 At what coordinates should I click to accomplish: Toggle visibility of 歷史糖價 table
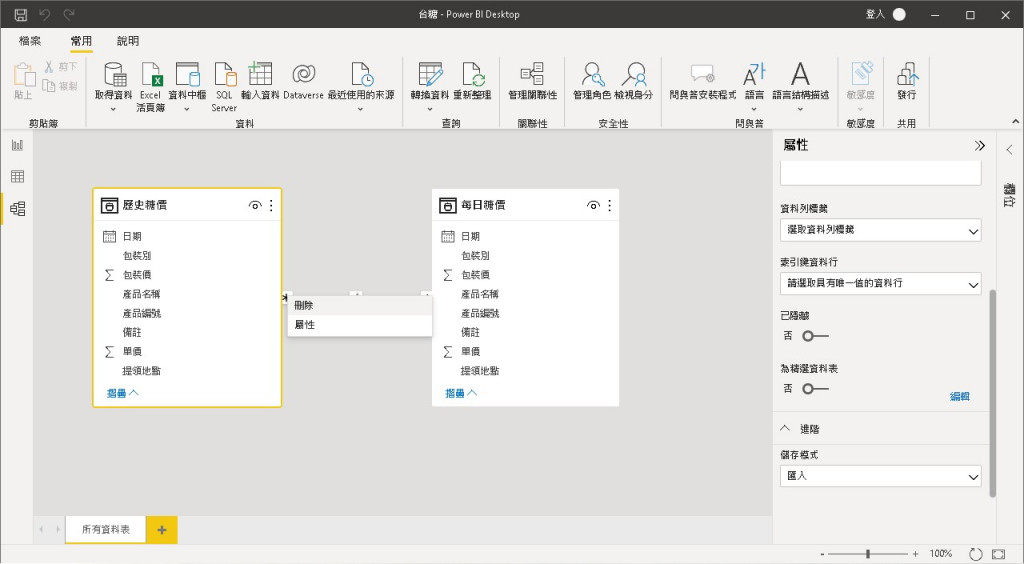coord(255,206)
